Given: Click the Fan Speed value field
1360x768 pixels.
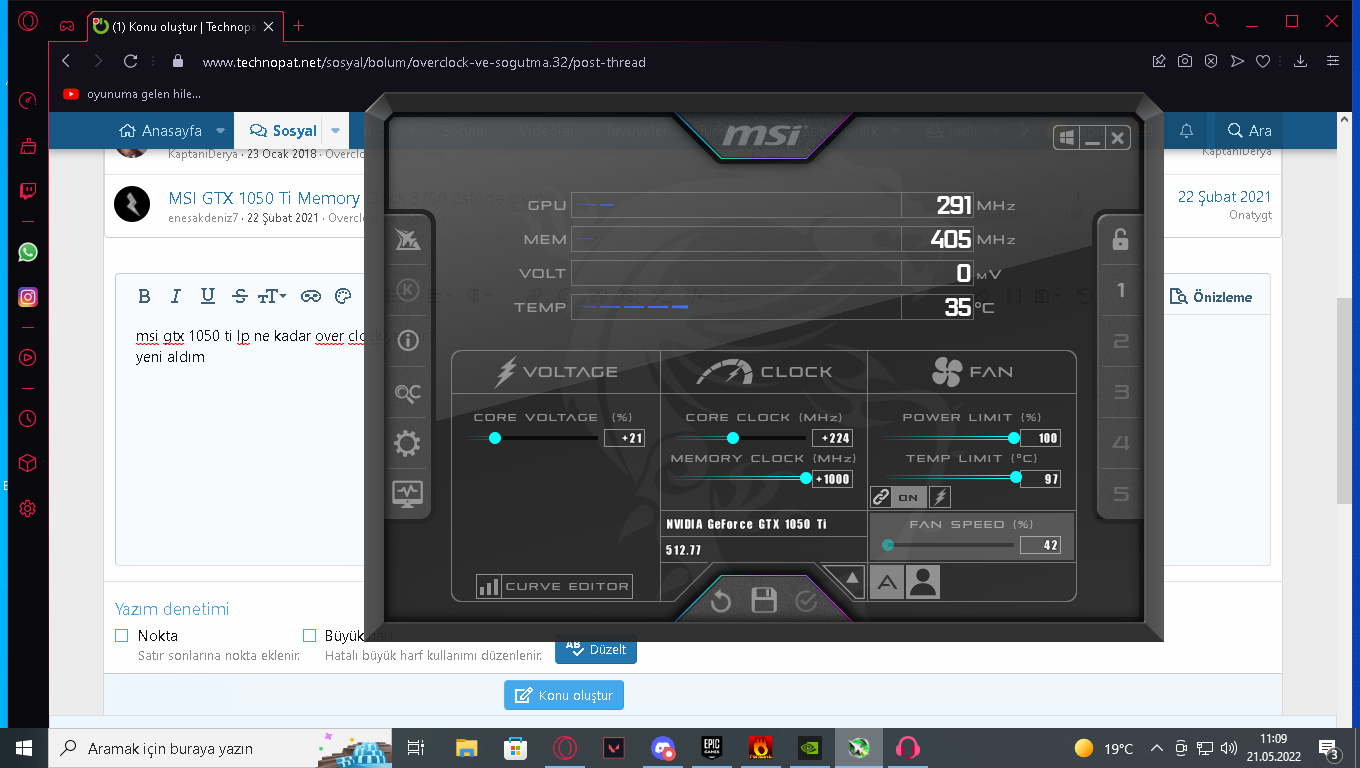Looking at the screenshot, I should click(1040, 545).
